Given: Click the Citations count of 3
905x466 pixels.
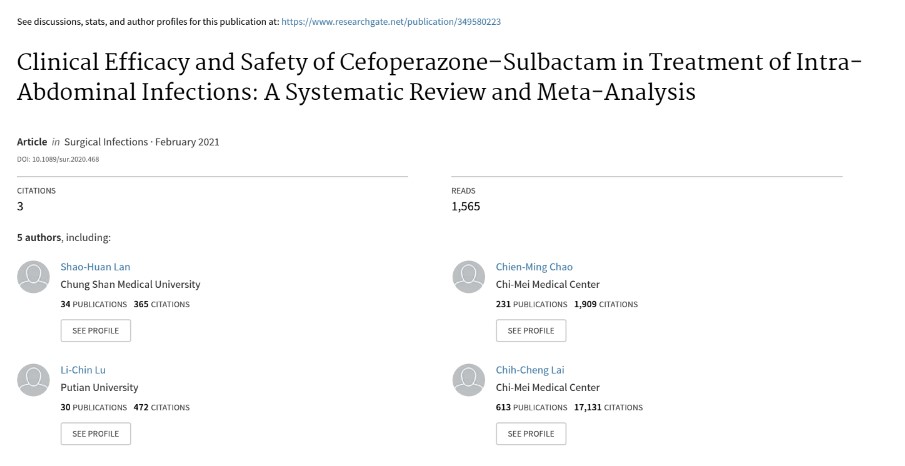Looking at the screenshot, I should [20, 207].
